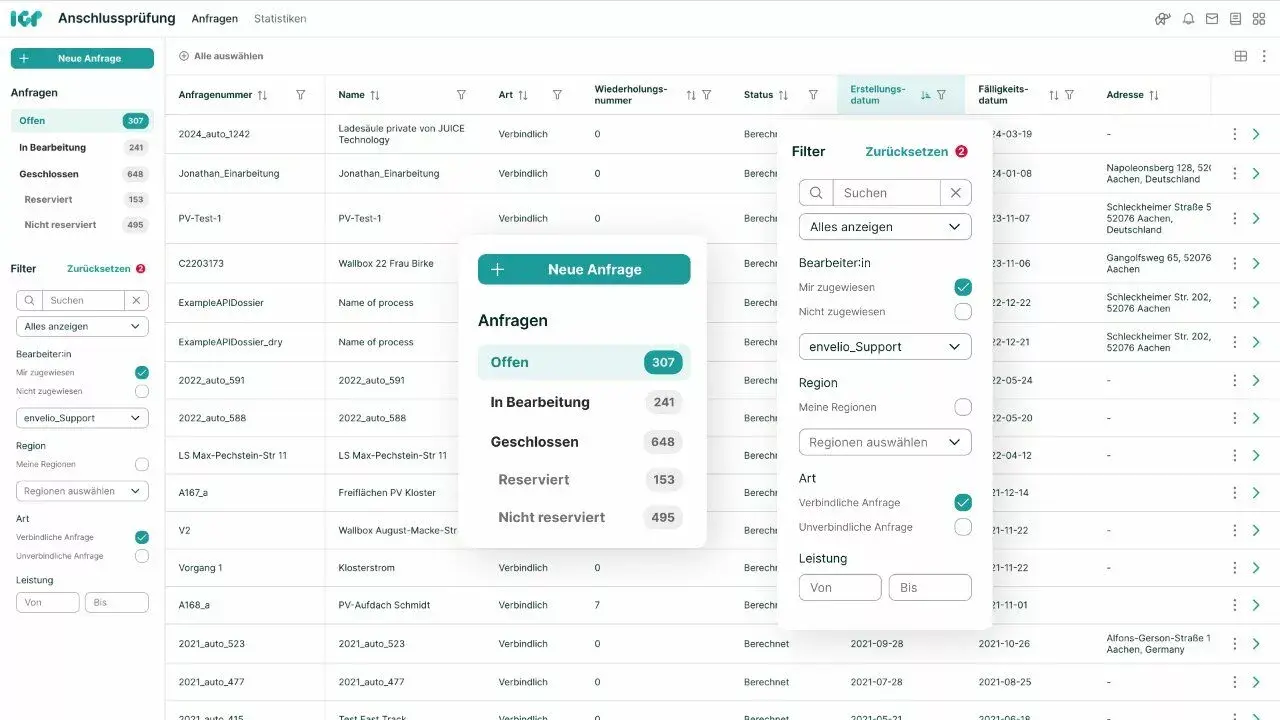1280x720 pixels.
Task: Open the mail envelope icon
Action: [x=1212, y=19]
